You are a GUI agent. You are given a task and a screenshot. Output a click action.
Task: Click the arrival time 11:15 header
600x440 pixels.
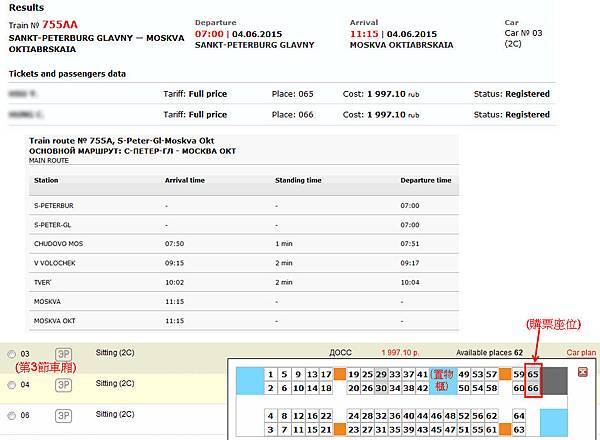click(364, 34)
